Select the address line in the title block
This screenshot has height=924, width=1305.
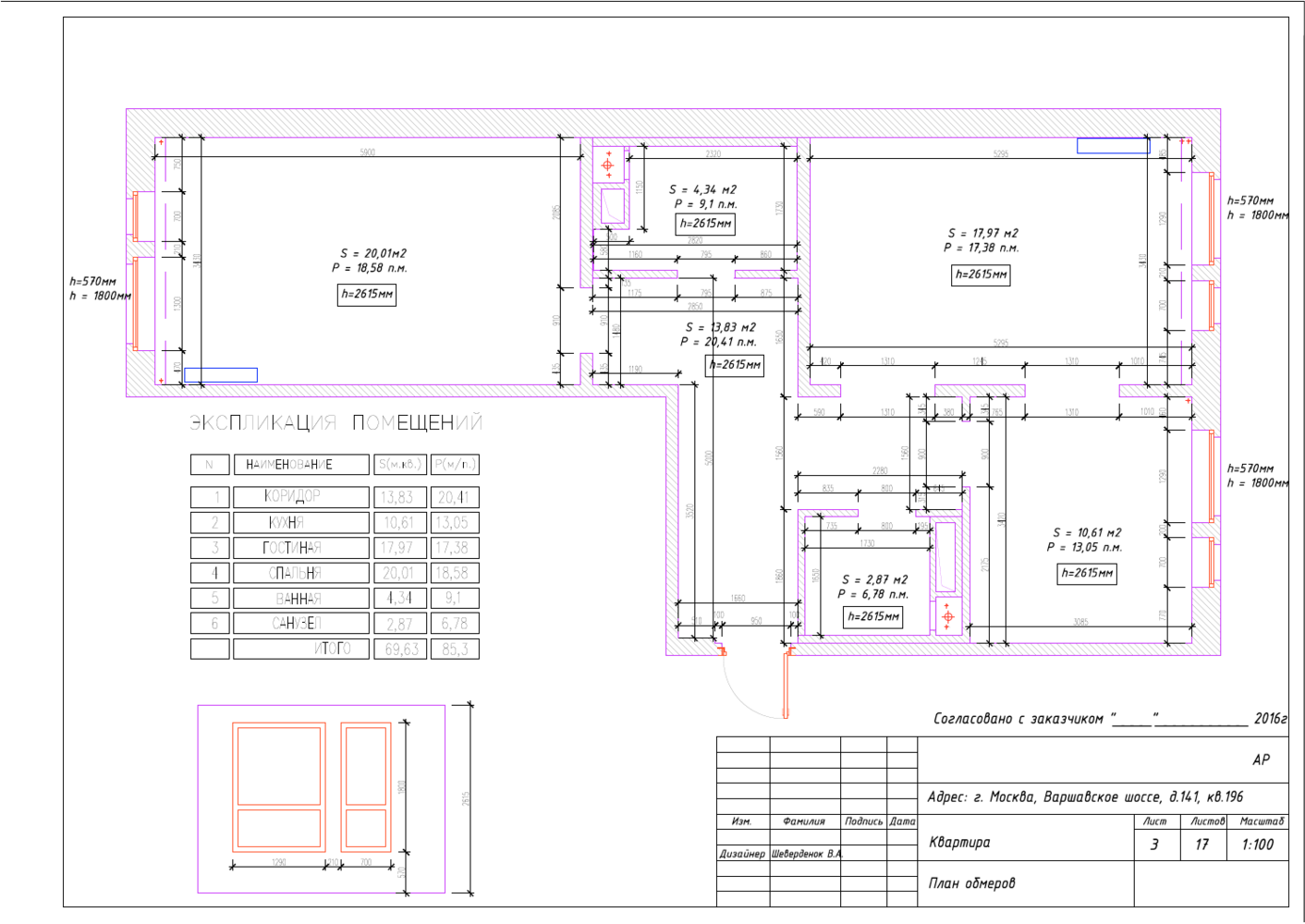[1086, 796]
